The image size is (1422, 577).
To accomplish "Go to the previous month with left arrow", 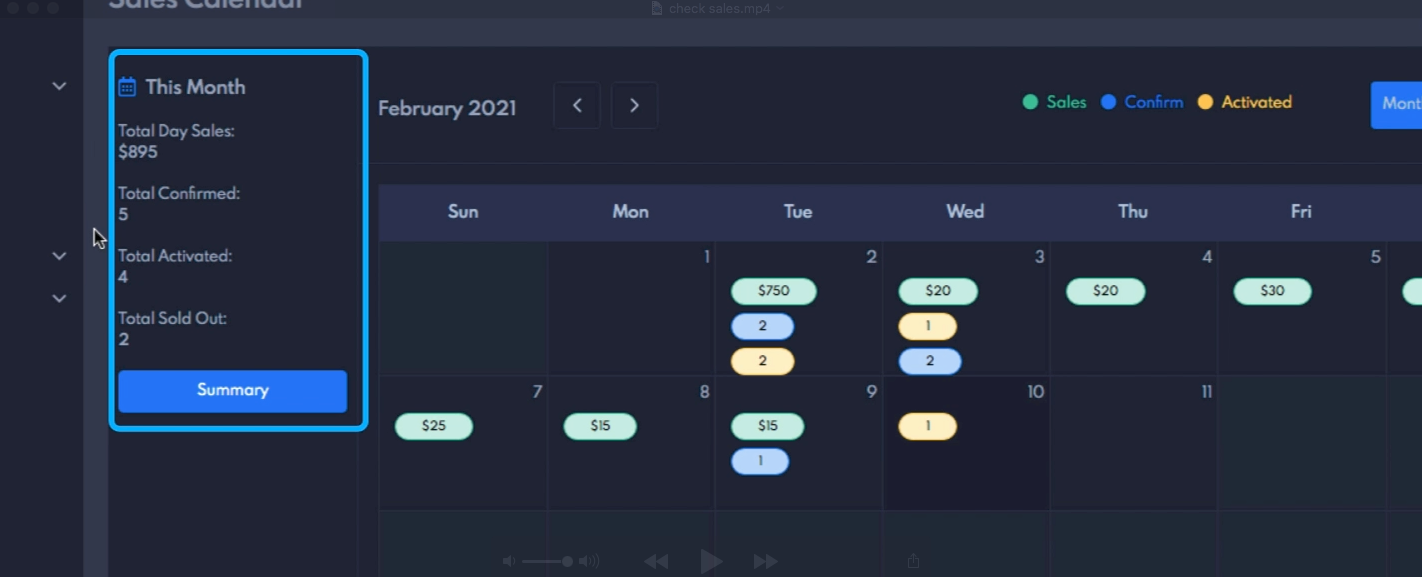I will [x=577, y=105].
